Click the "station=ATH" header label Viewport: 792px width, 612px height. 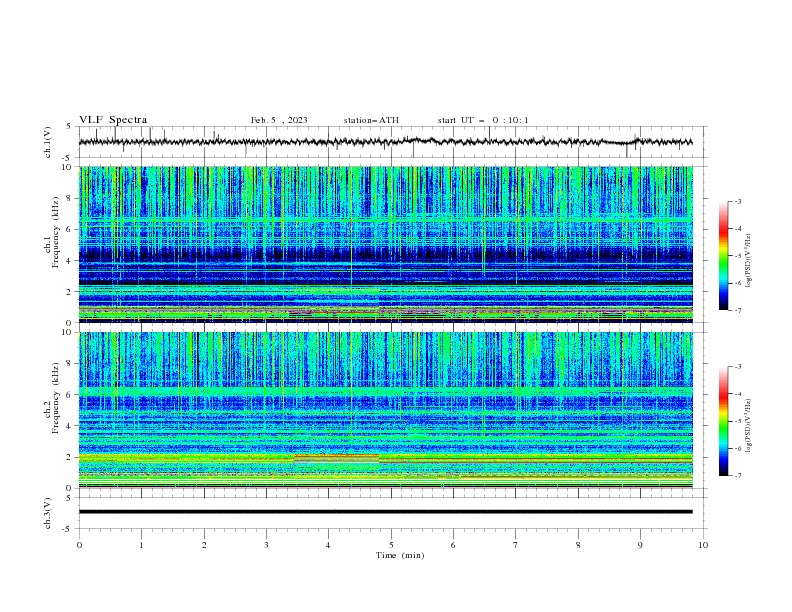(371, 120)
